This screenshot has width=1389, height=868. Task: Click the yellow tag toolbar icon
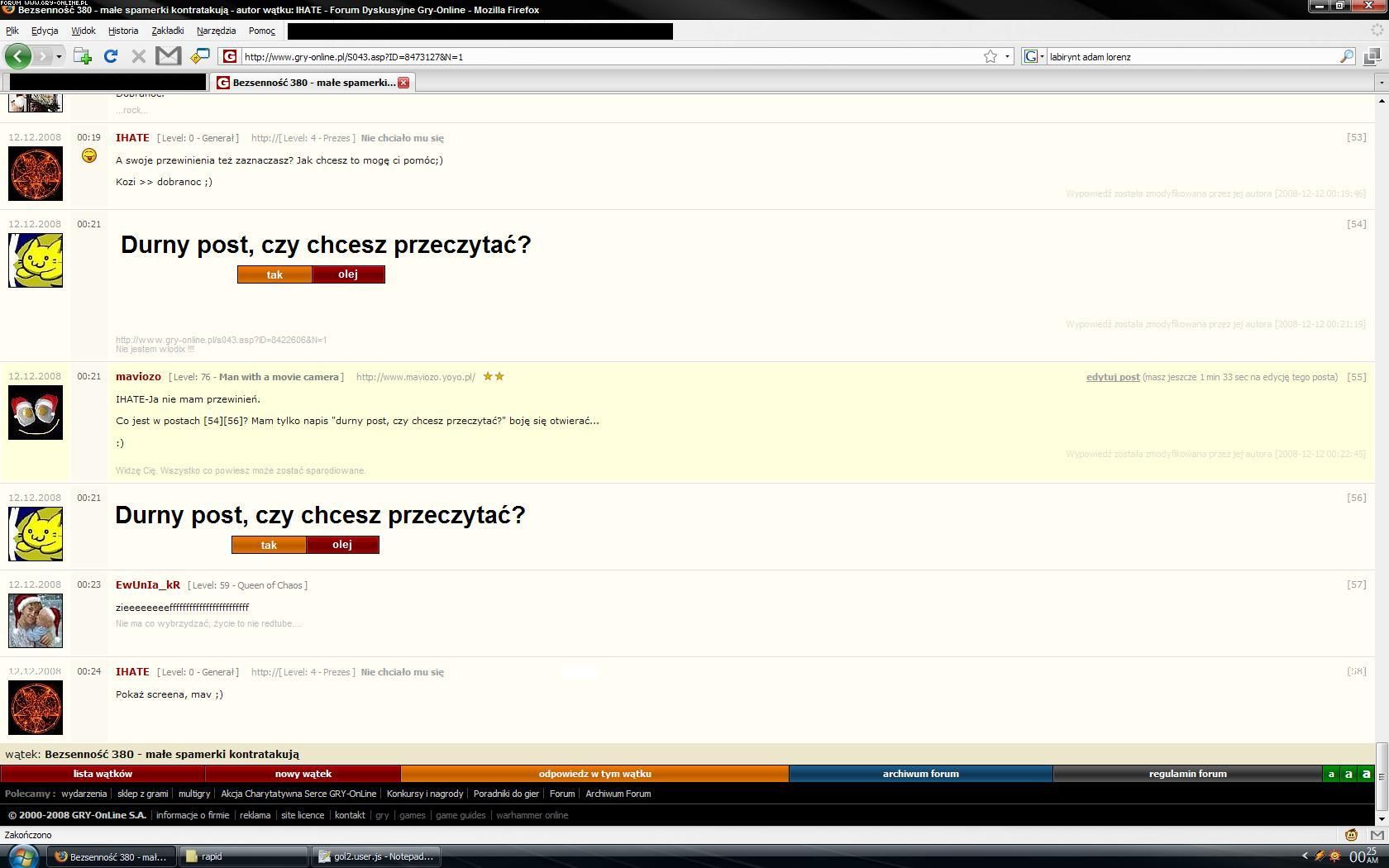pyautogui.click(x=199, y=56)
